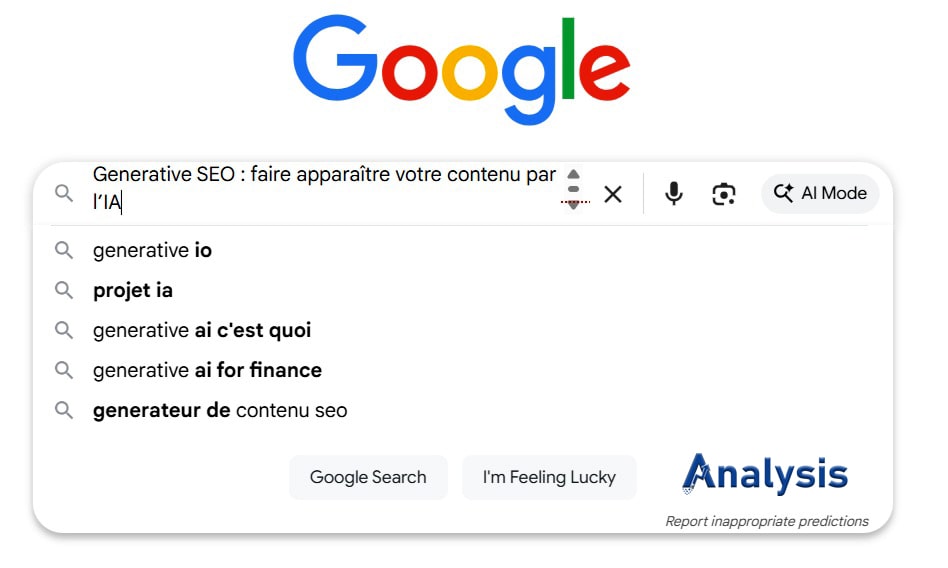Click the magnifier icon in search box
The image size is (948, 568).
coord(64,193)
